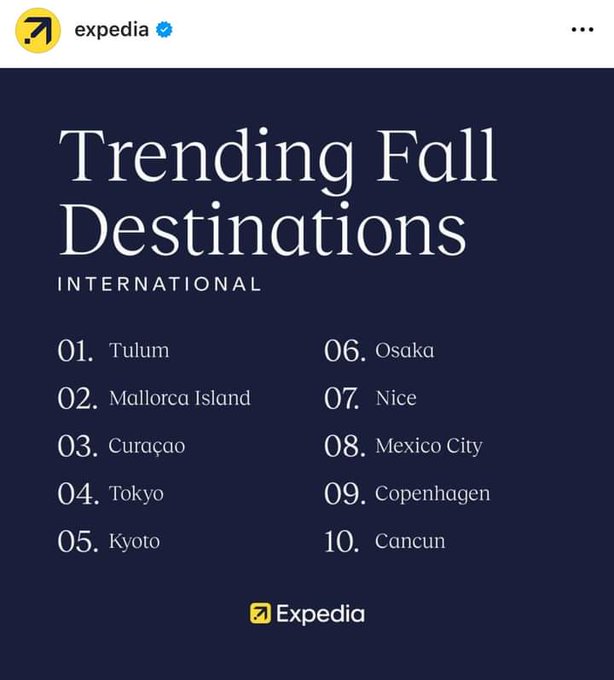Choose Tokyo from the list
The width and height of the screenshot is (614, 680).
tap(136, 494)
